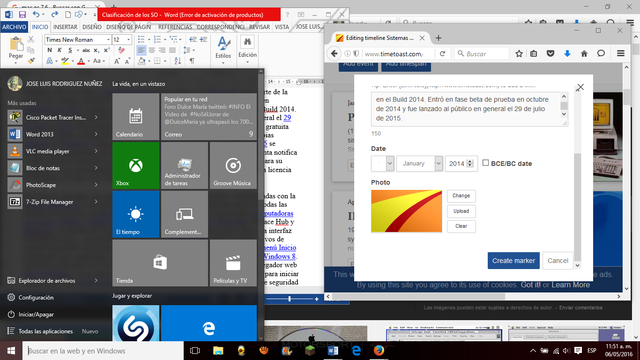The width and height of the screenshot is (640, 360).
Task: Click align left icon in Word ribbon
Action: tap(141, 50)
